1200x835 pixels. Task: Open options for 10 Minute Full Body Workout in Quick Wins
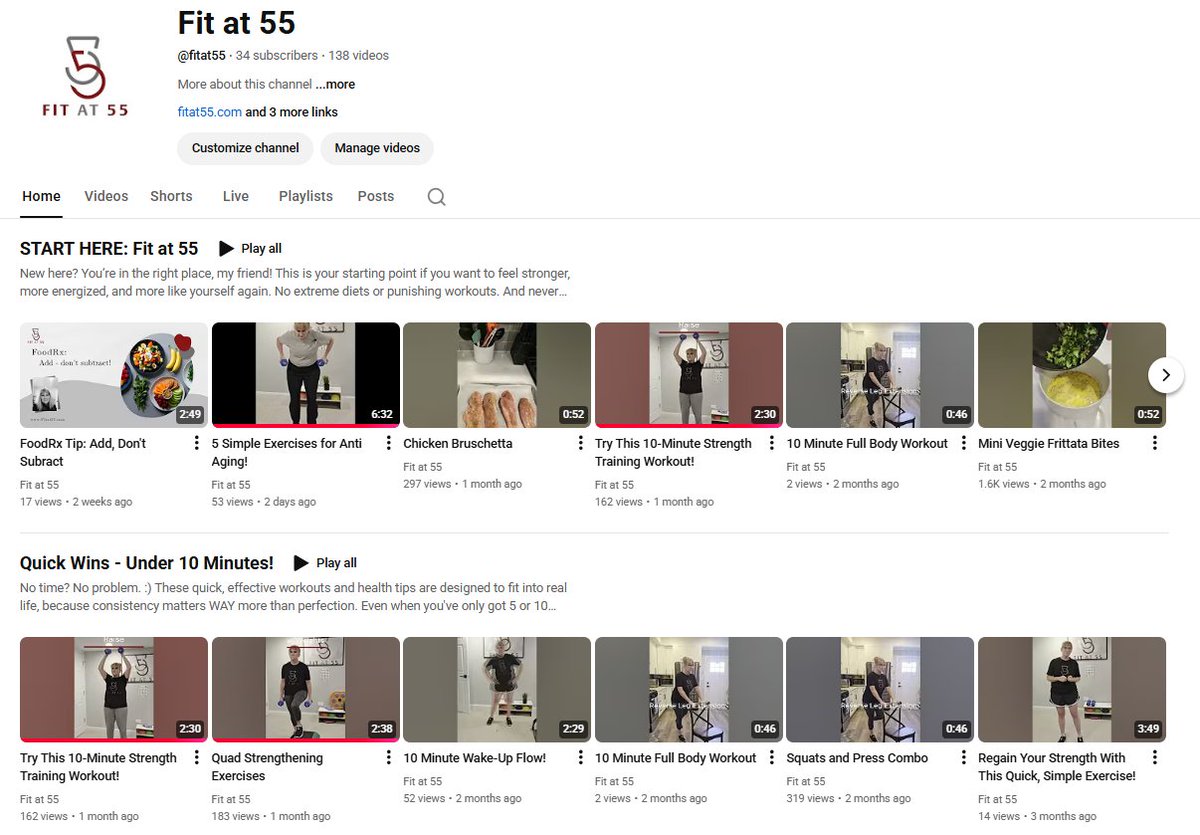771,758
